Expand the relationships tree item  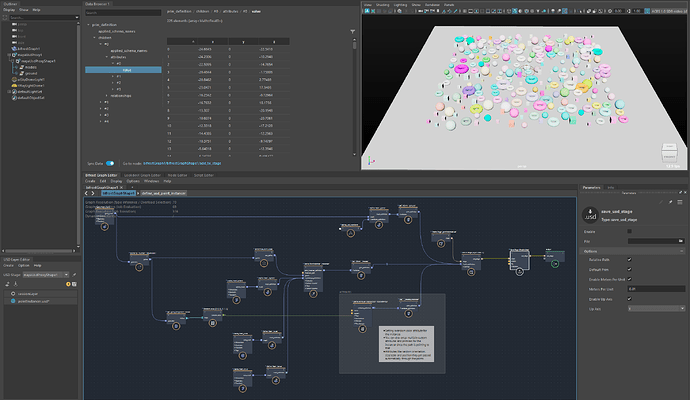tap(105, 97)
